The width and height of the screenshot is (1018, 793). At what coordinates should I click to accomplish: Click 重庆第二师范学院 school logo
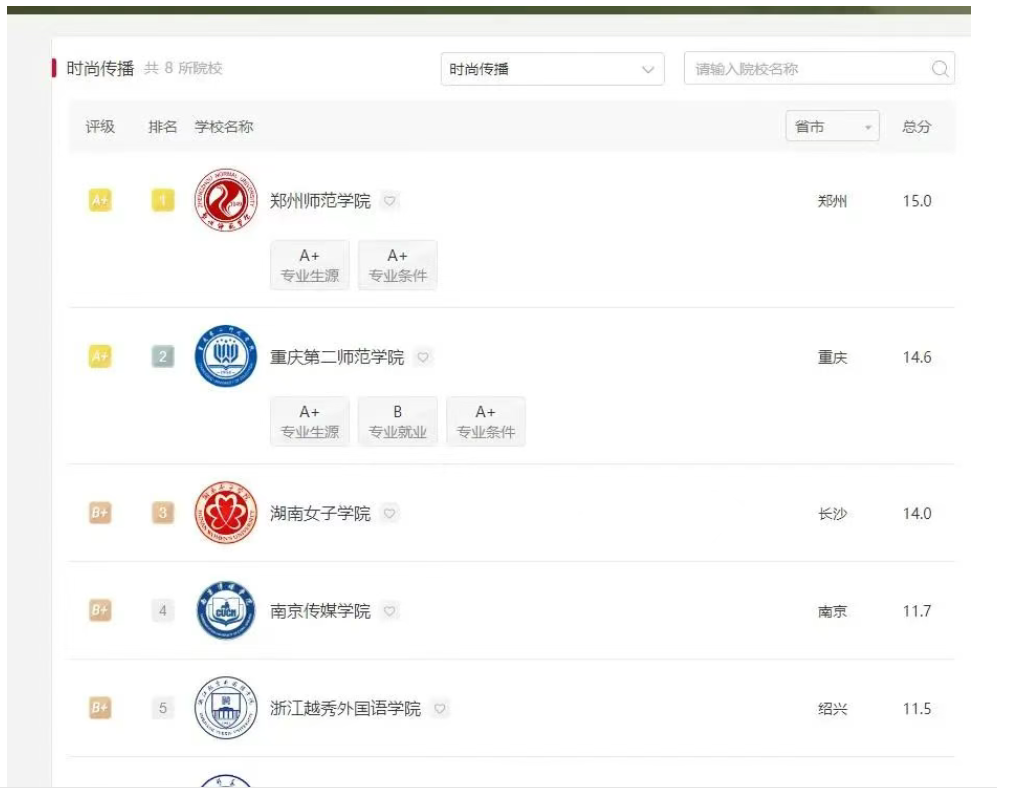pos(226,356)
